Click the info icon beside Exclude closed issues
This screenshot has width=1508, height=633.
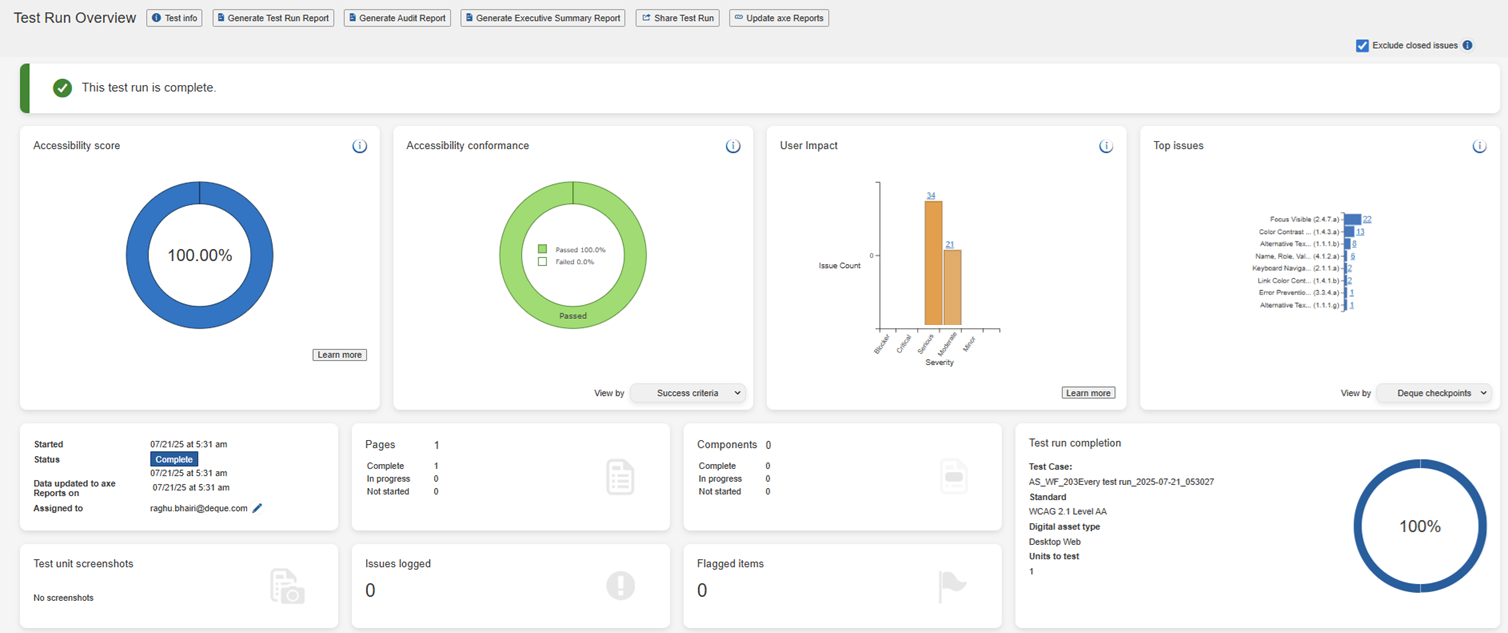(x=1467, y=45)
